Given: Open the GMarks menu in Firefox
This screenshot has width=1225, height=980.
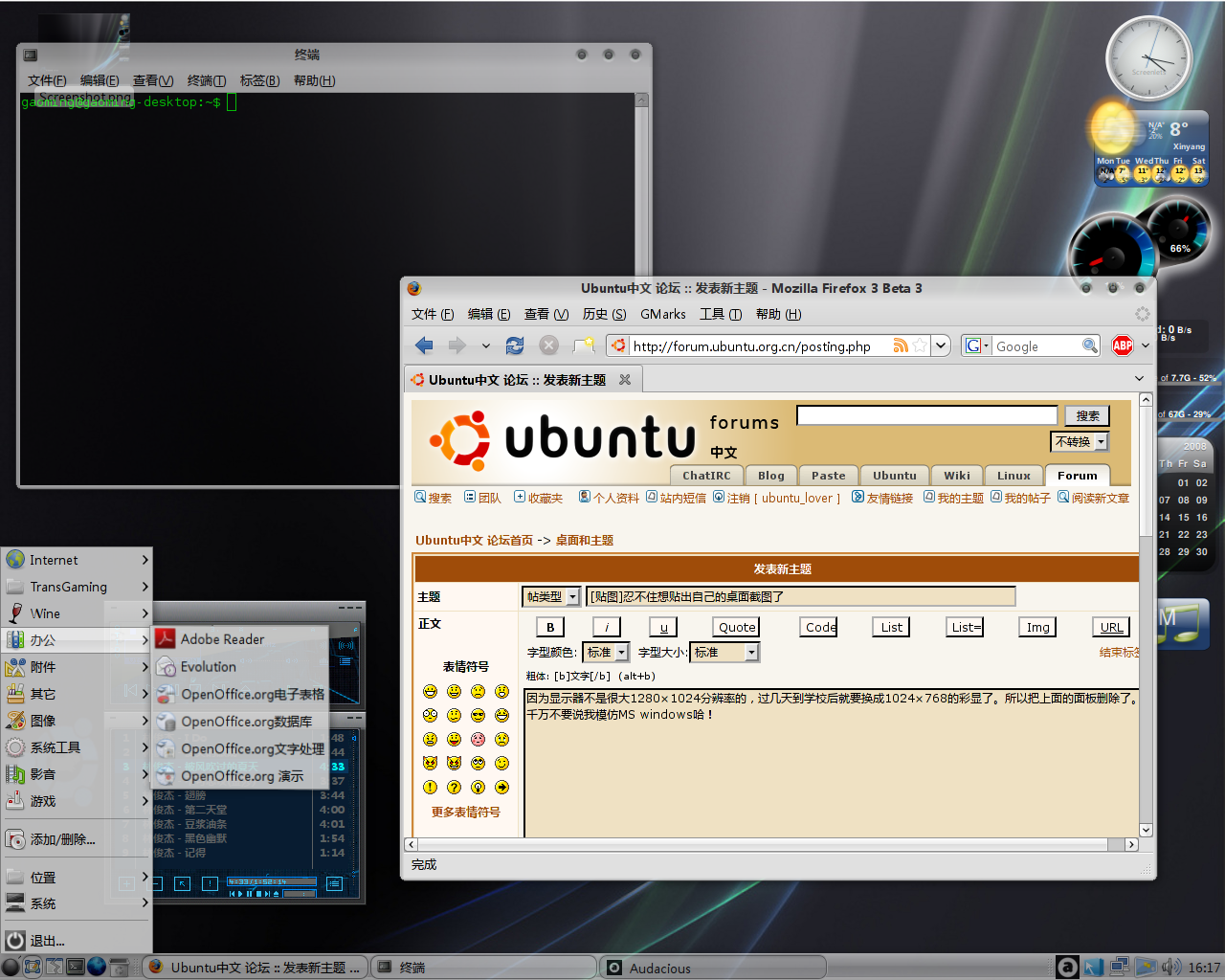Looking at the screenshot, I should click(662, 314).
